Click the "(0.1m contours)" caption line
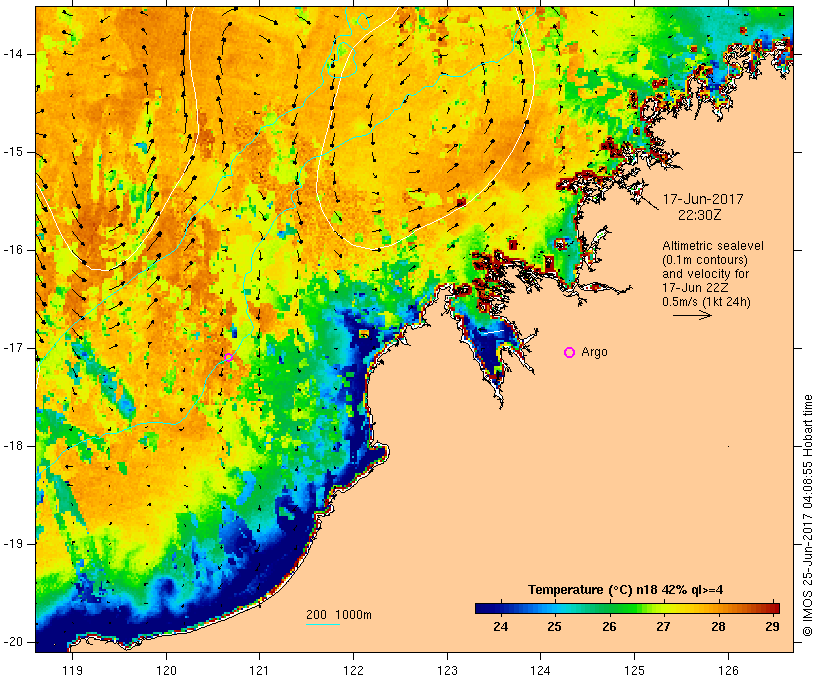 [705, 260]
